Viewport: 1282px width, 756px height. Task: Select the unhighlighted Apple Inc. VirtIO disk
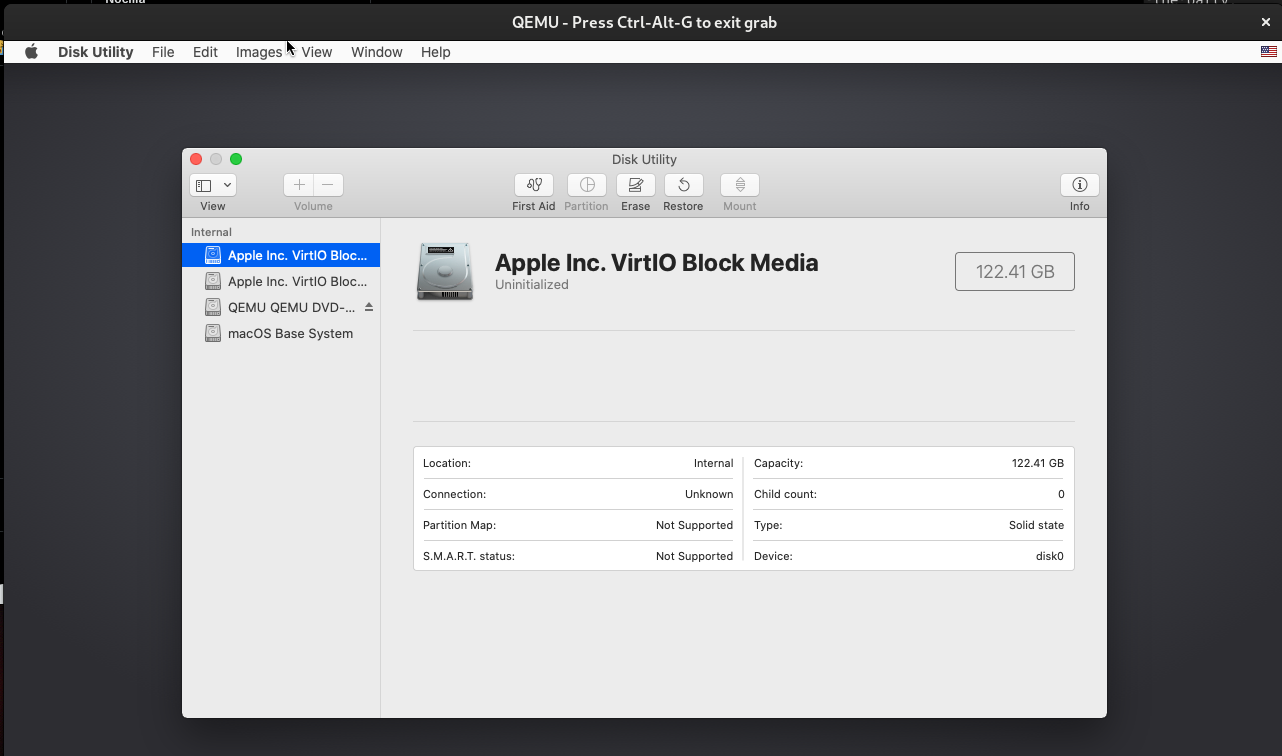click(281, 281)
